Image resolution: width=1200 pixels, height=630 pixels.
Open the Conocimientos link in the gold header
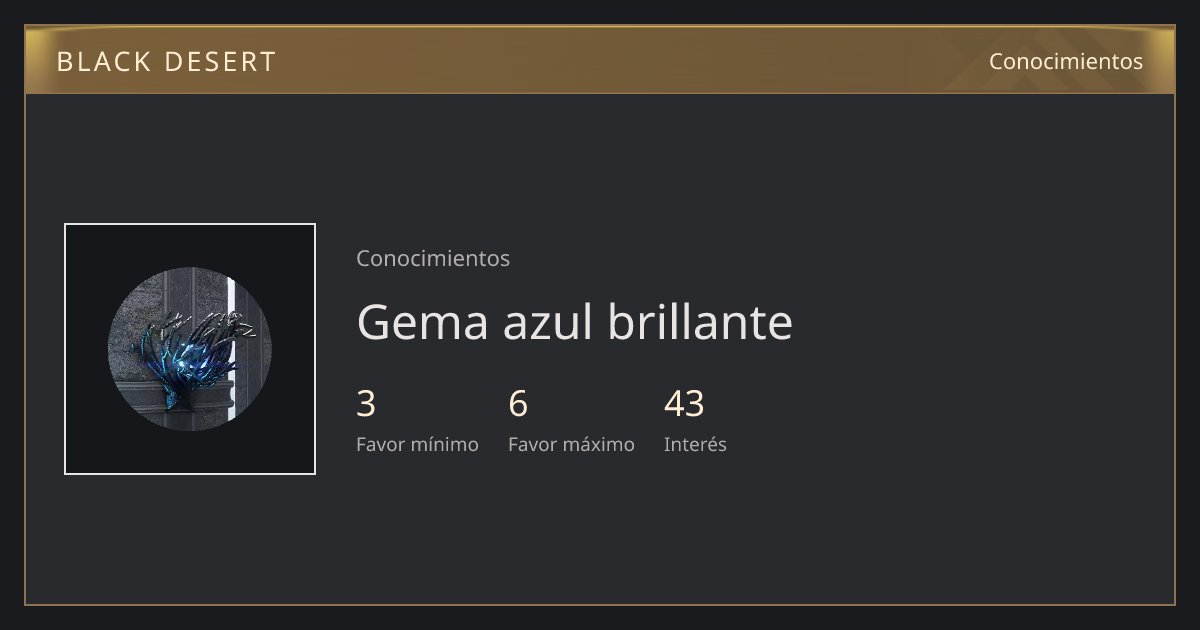1066,61
